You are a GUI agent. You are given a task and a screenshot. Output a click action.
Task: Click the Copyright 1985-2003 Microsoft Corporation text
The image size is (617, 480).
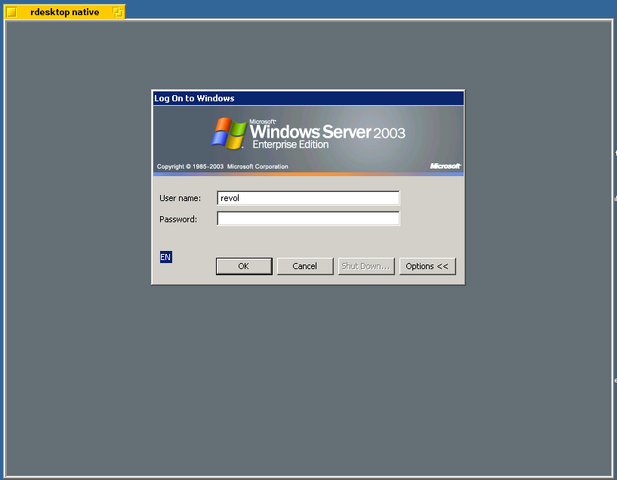222,166
